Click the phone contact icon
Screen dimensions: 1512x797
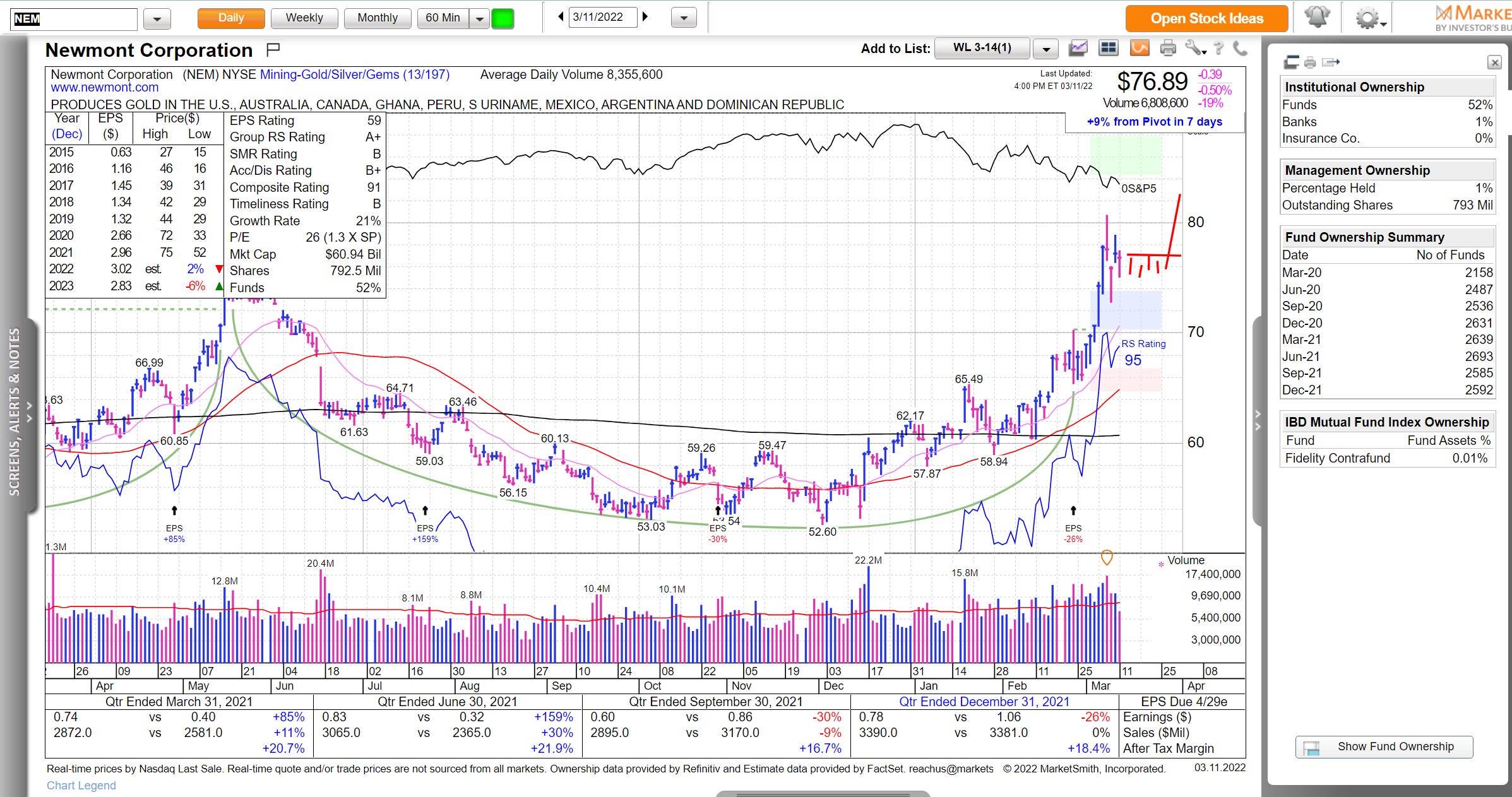tap(1239, 48)
